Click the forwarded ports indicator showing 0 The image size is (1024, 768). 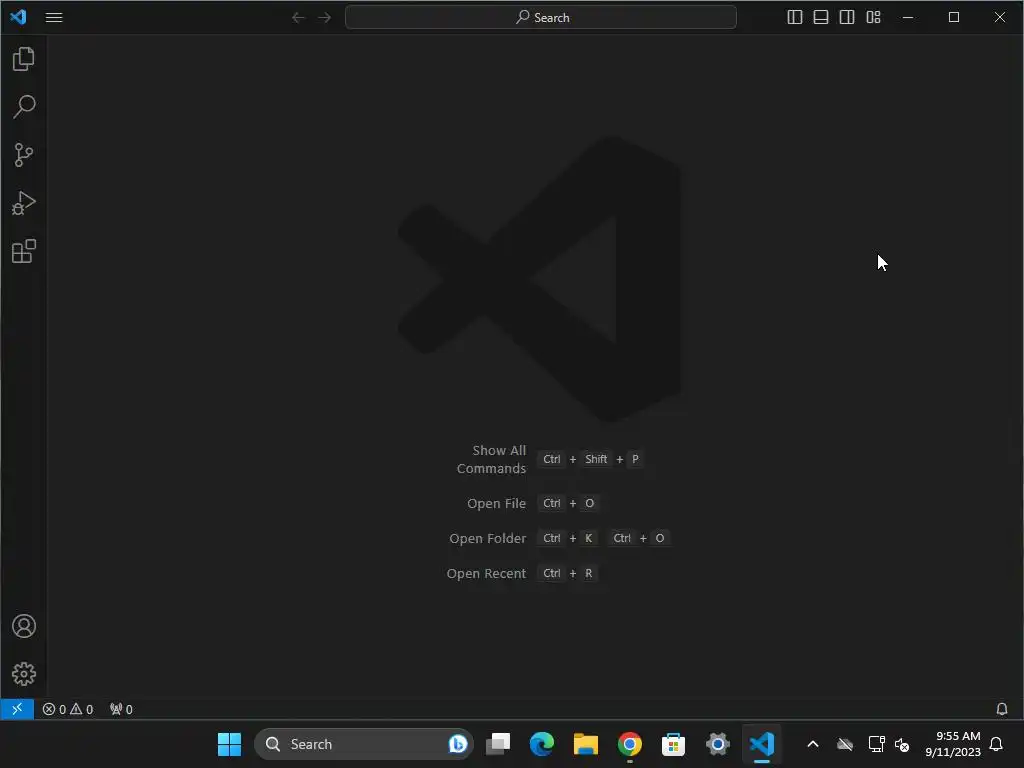[x=121, y=709]
